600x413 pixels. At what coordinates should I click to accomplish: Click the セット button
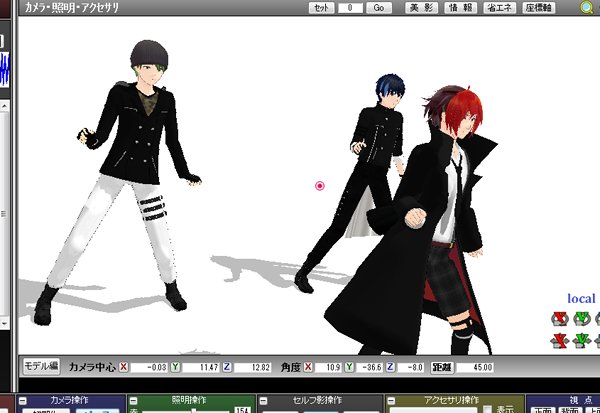[321, 8]
